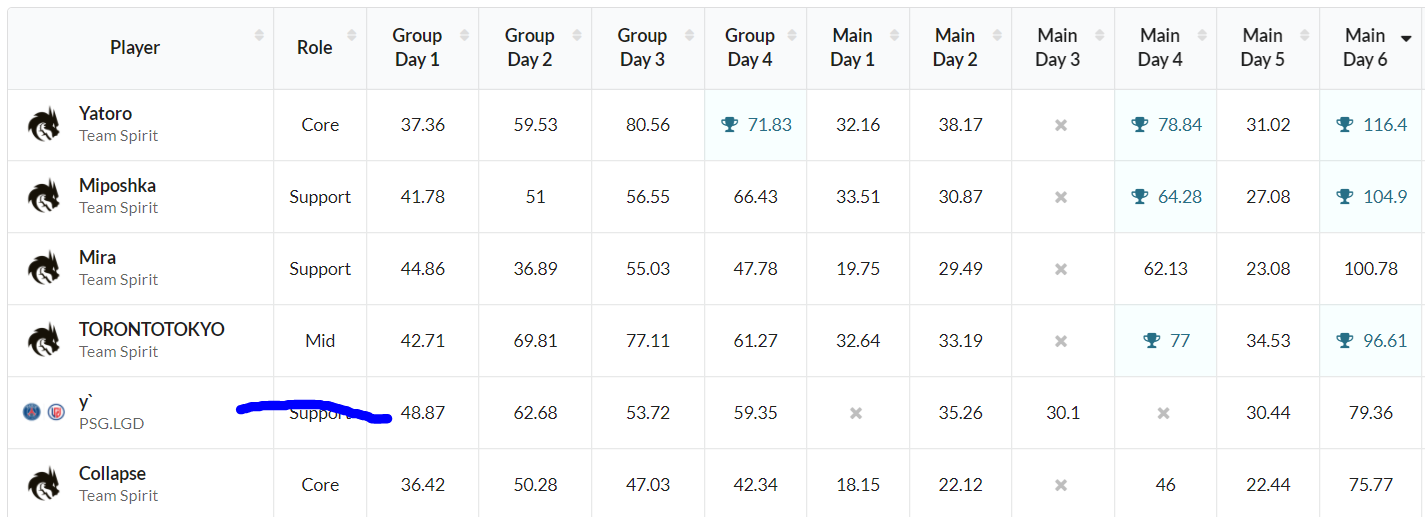The height and width of the screenshot is (517, 1425).
Task: Click trophy icon in Miposhka's Main Day 6
Action: (x=1344, y=197)
